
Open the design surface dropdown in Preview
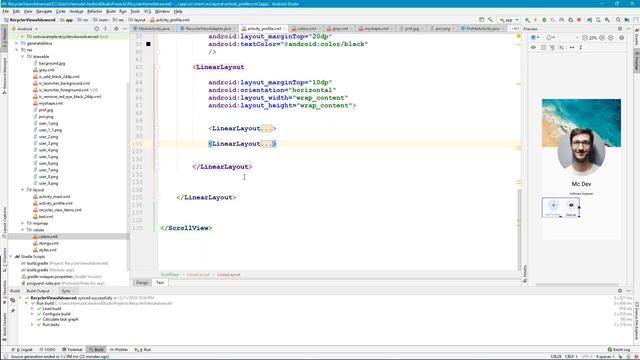tap(535, 38)
